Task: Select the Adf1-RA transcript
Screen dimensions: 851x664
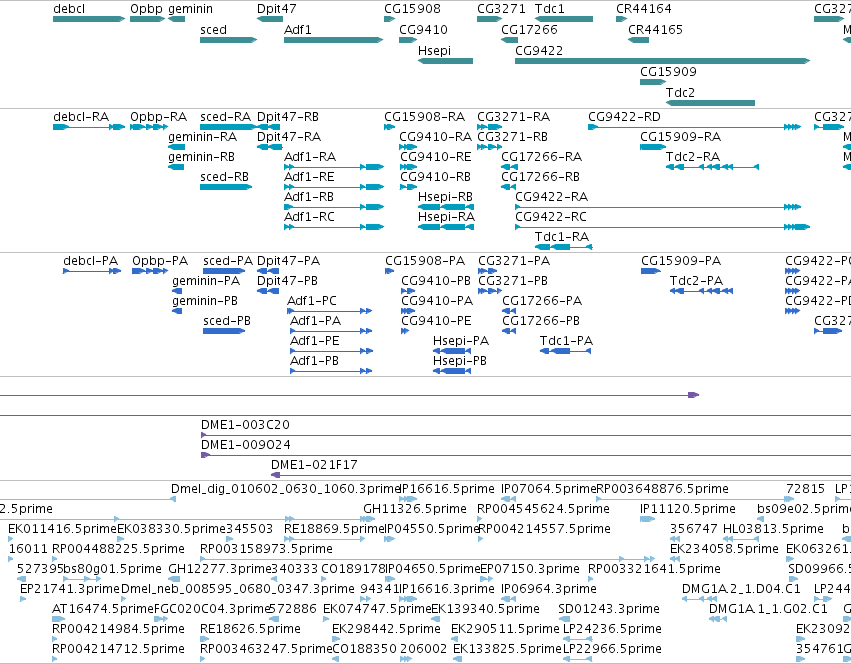Action: point(334,167)
